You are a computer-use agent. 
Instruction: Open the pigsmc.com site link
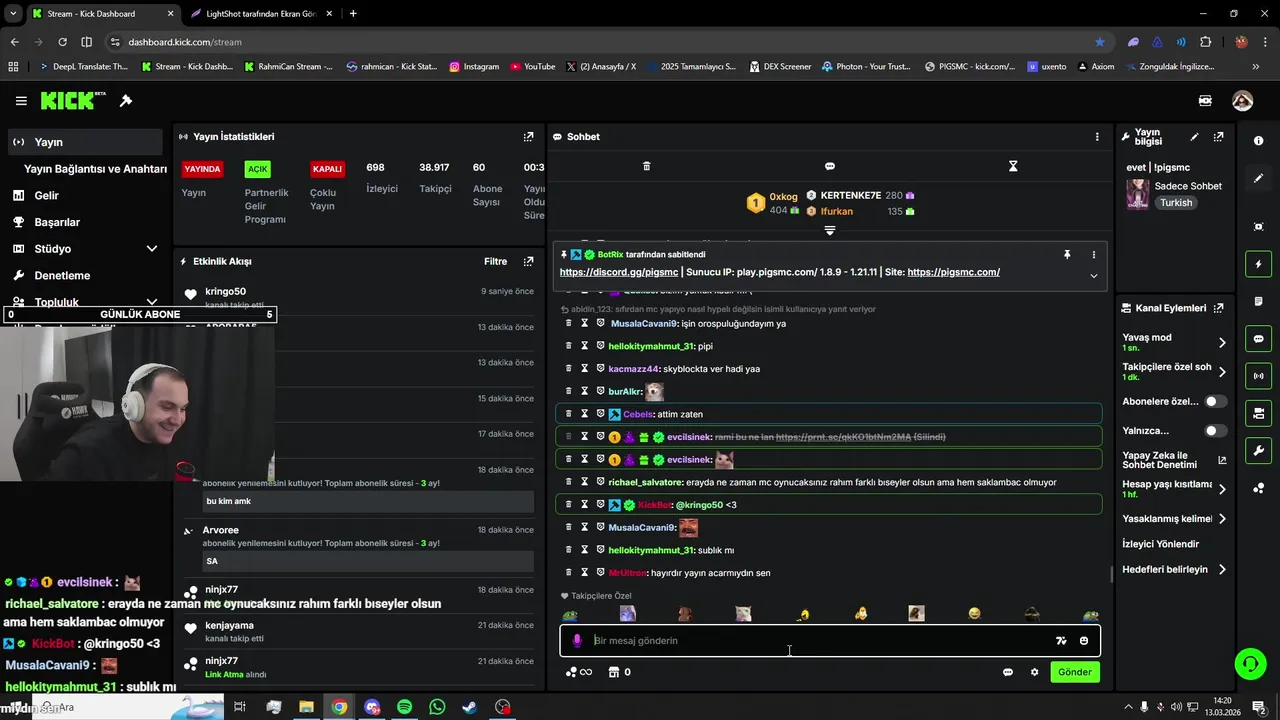[953, 272]
